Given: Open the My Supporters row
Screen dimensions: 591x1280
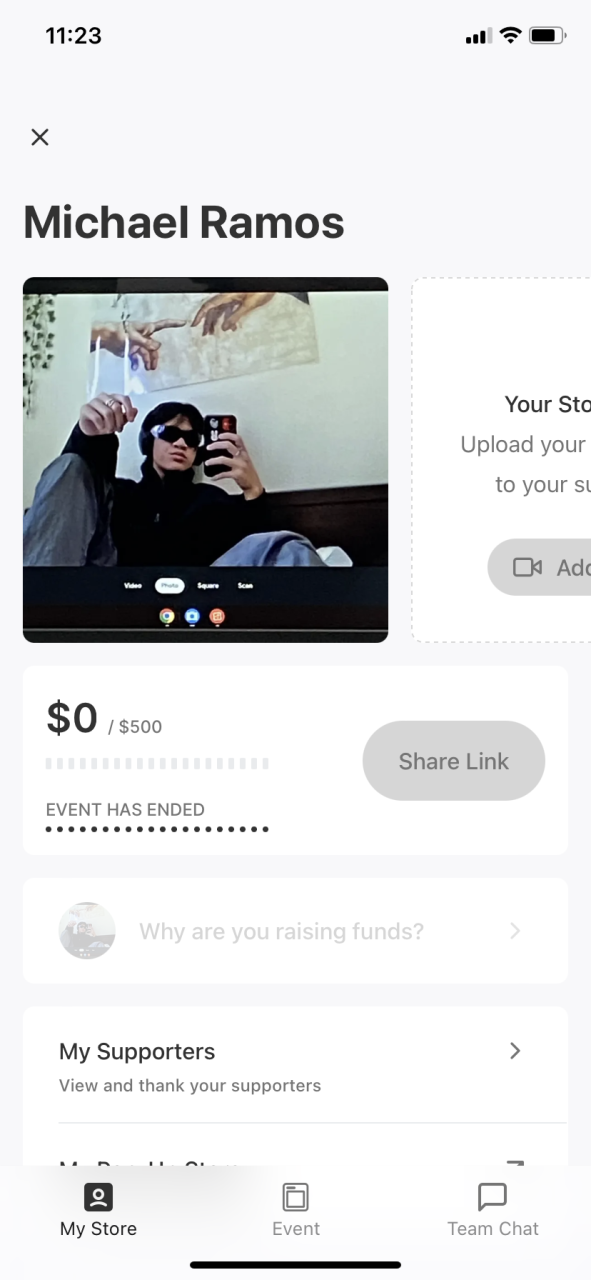Looking at the screenshot, I should (x=295, y=1066).
